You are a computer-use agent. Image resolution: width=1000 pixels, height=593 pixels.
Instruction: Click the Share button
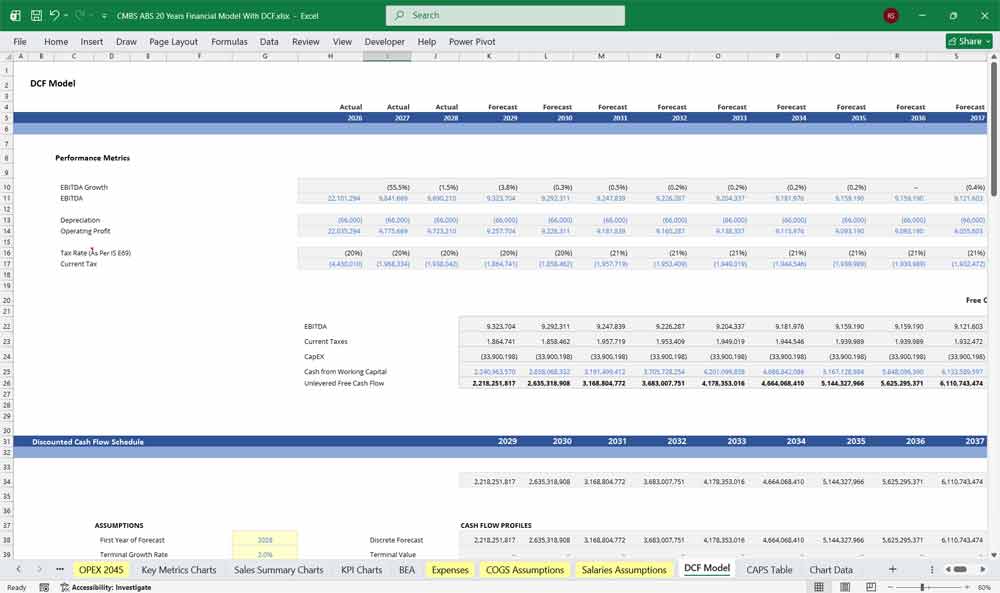click(x=964, y=41)
